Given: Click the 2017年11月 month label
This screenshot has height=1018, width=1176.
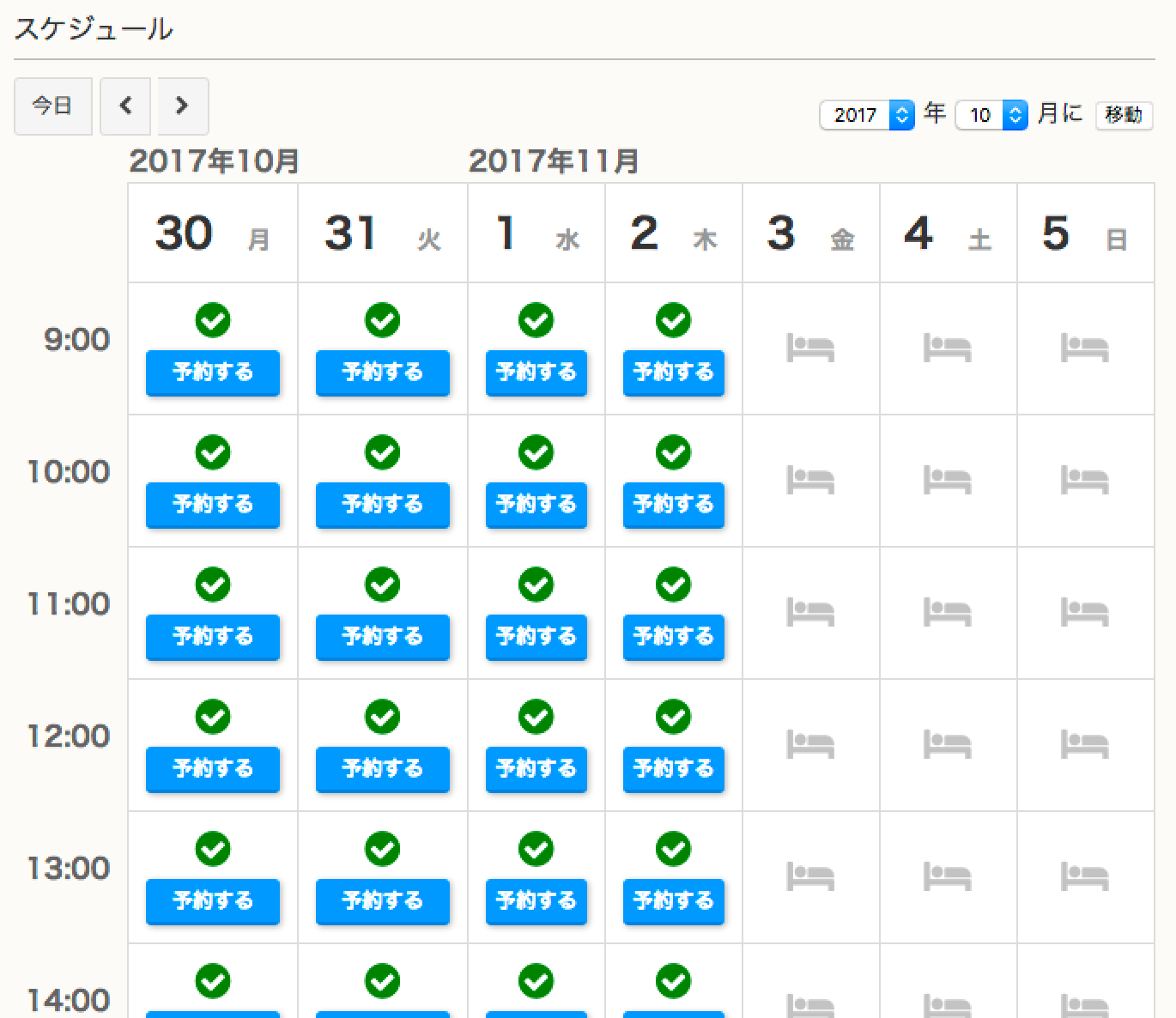Looking at the screenshot, I should (554, 161).
